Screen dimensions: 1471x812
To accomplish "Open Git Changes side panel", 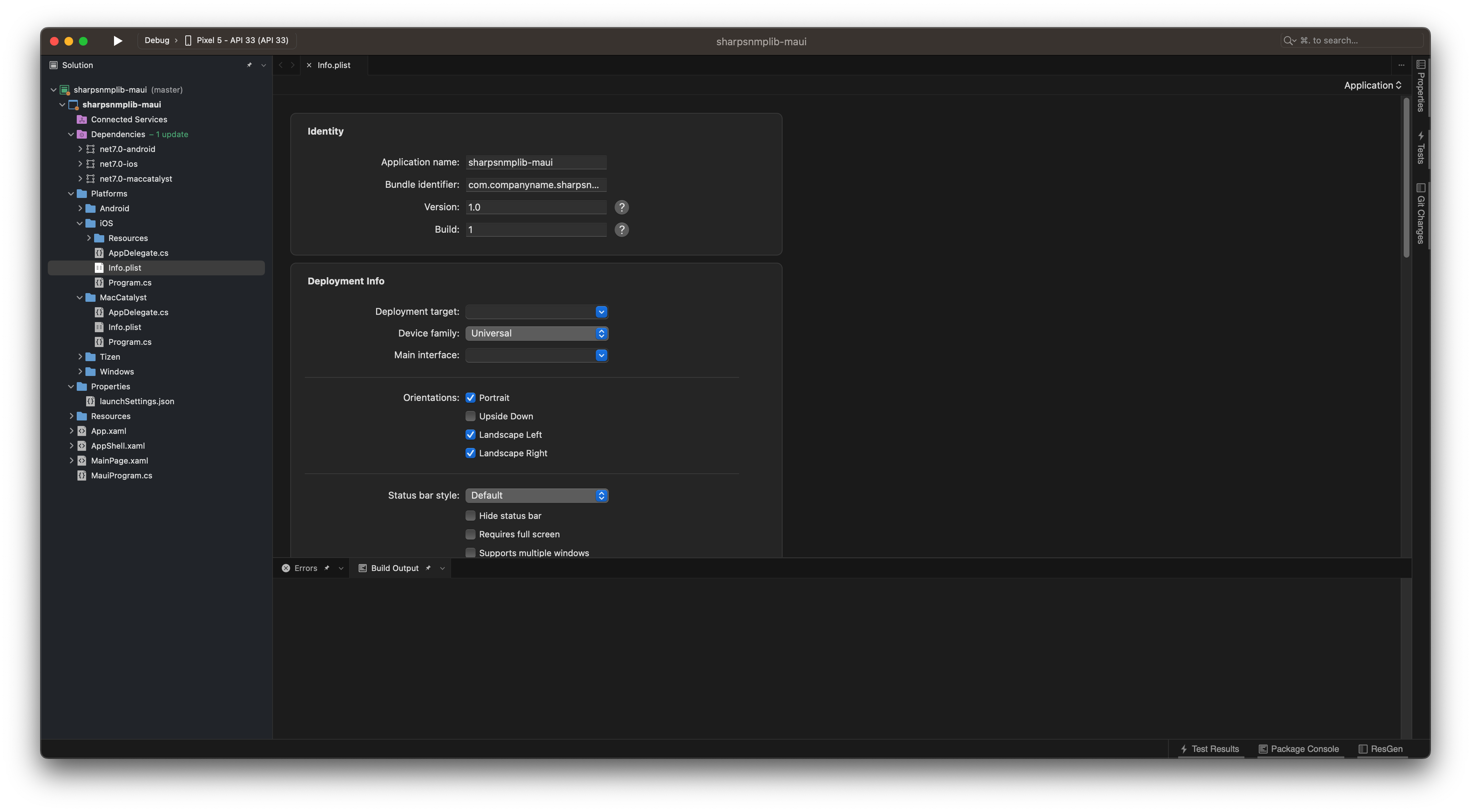I will [x=1421, y=214].
